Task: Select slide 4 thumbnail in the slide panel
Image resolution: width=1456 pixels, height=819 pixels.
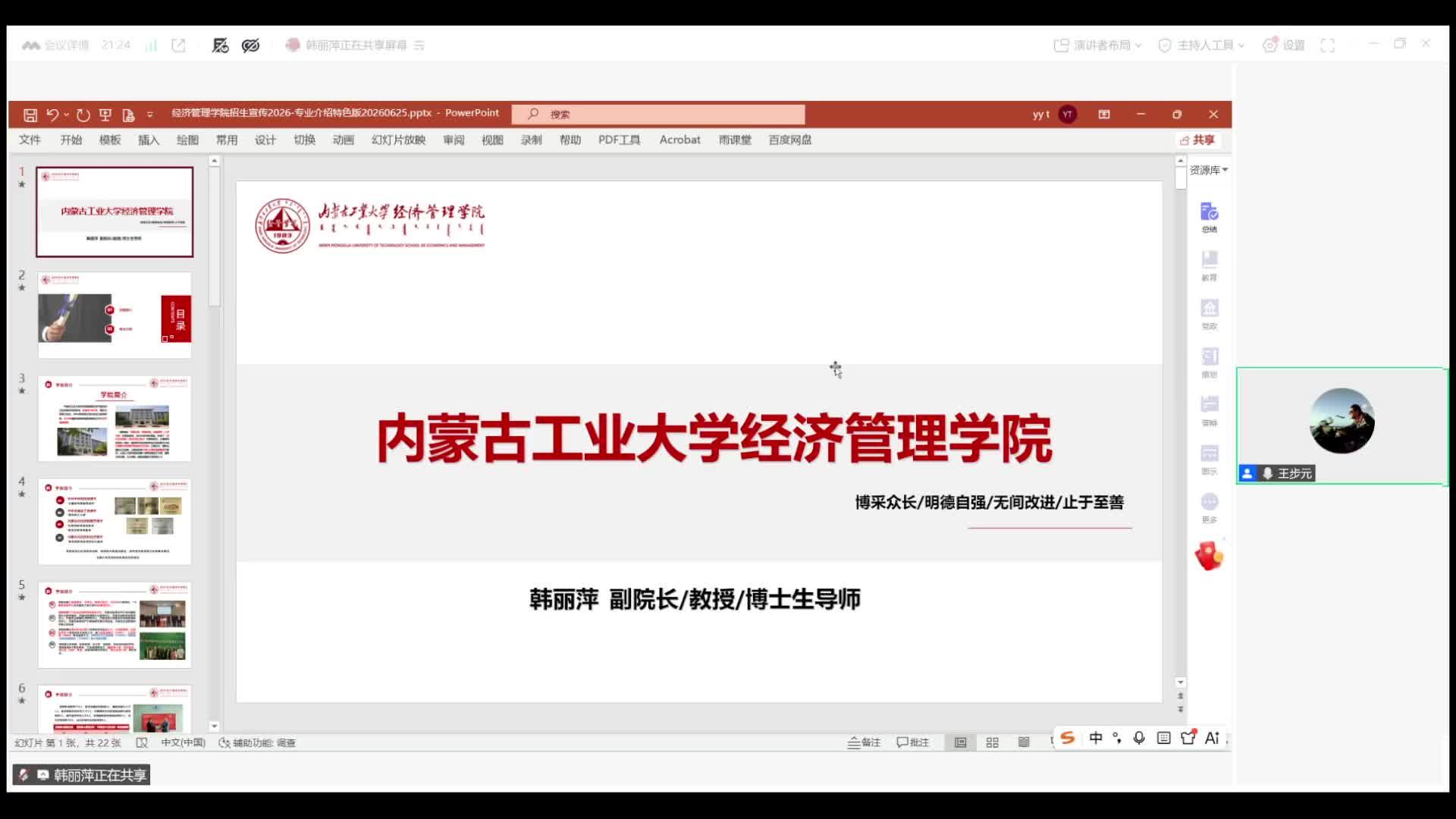Action: 115,521
